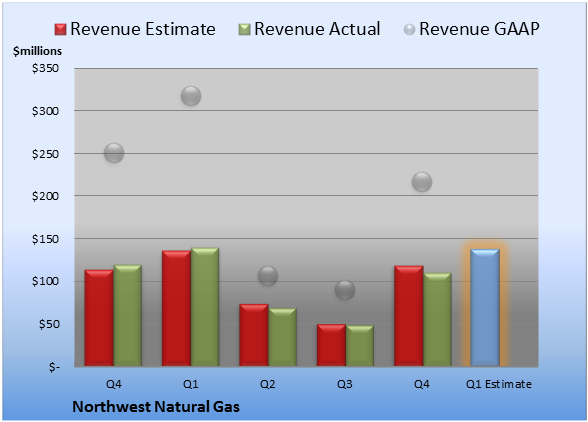Click the Q3 GAAP sphere near $90
The height and width of the screenshot is (422, 588).
345,290
